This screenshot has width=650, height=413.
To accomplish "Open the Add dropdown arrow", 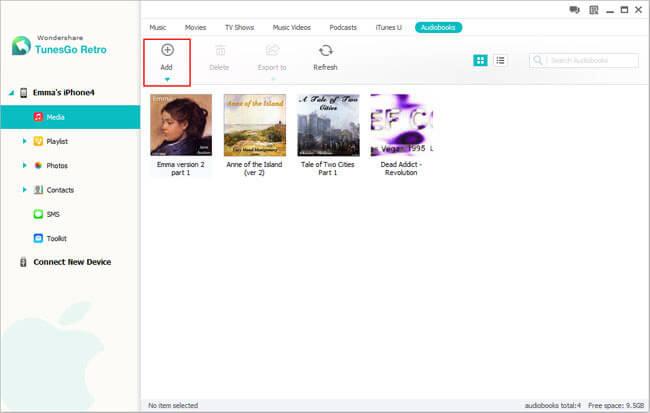I will tap(167, 79).
